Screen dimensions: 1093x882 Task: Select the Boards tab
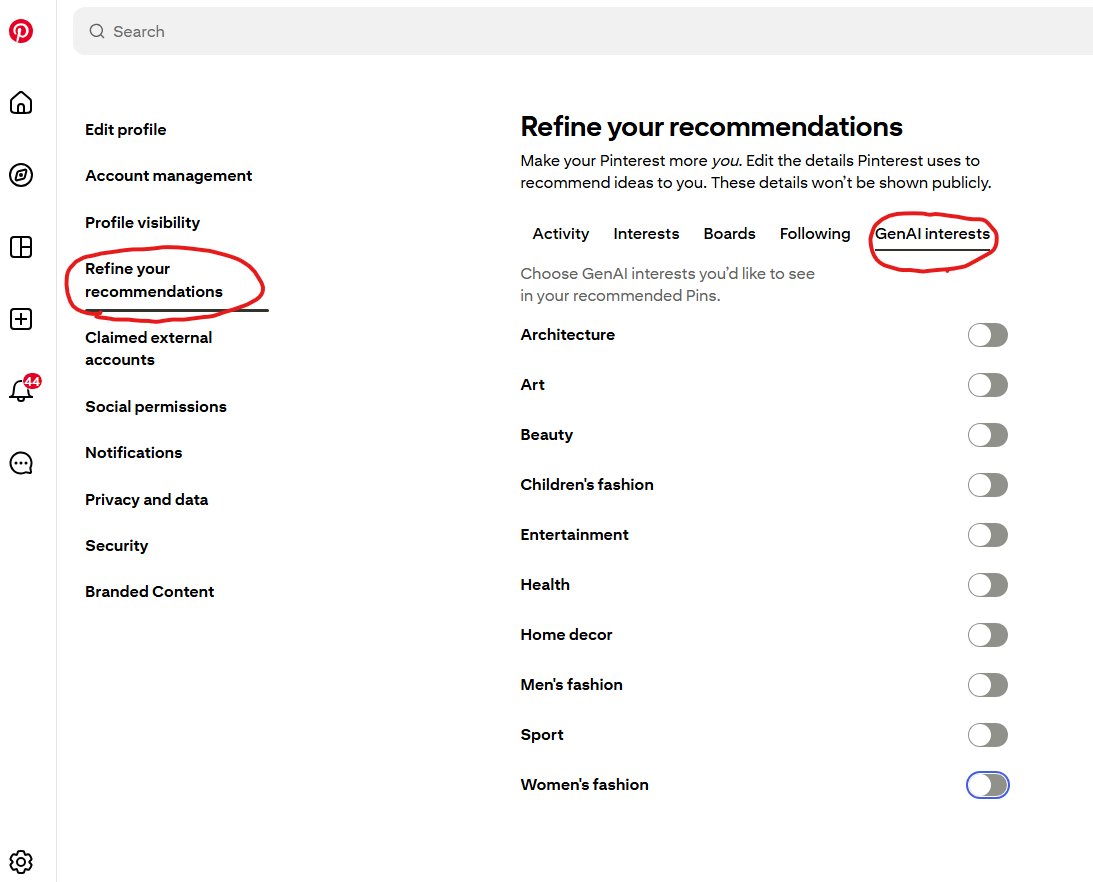[x=729, y=234]
